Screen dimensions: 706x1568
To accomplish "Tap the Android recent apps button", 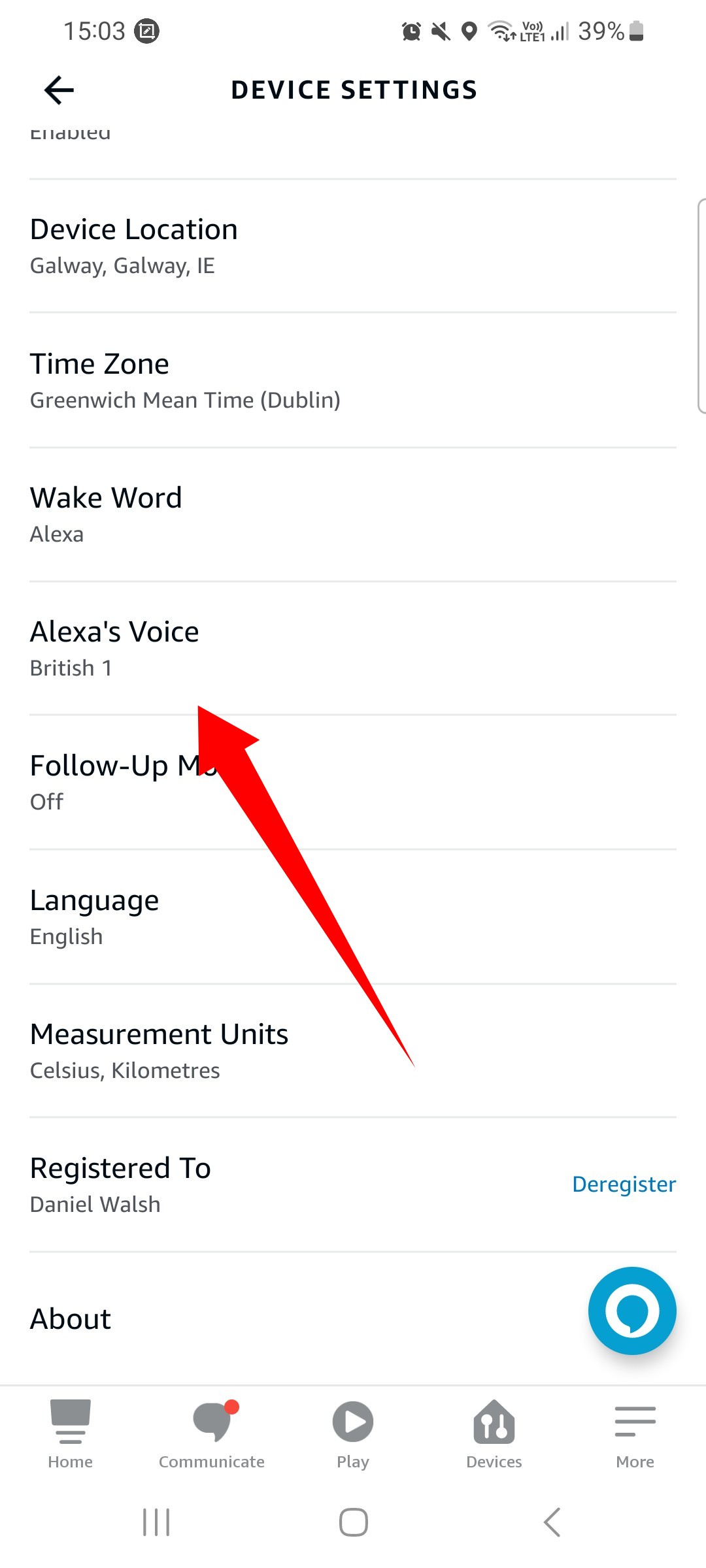I will (x=156, y=1522).
